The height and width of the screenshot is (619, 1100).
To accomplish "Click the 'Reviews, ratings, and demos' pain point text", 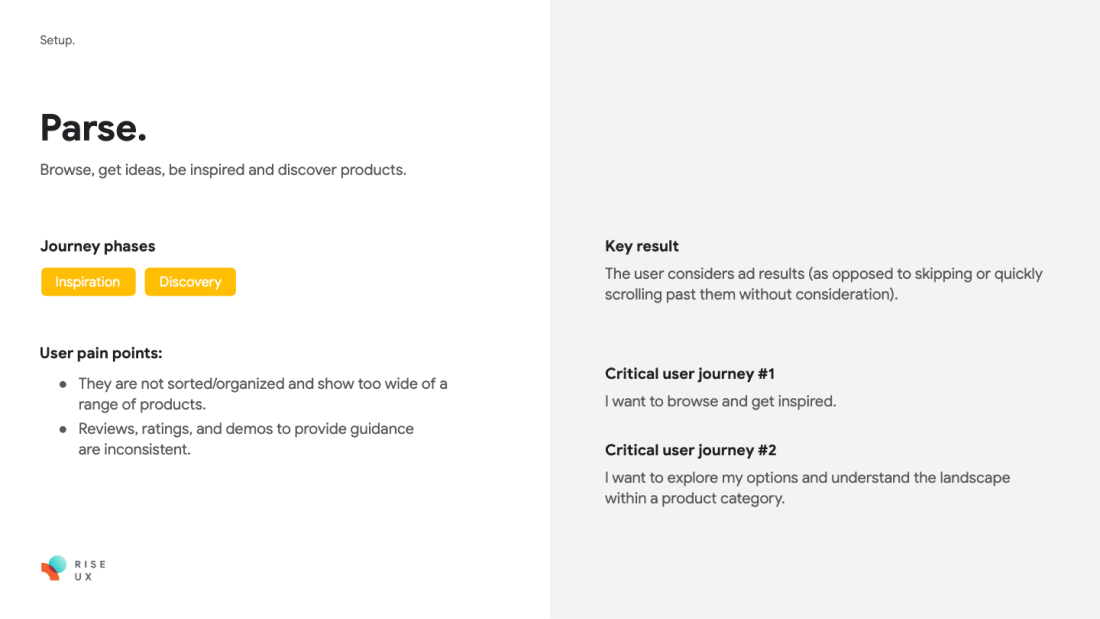I will [x=246, y=439].
